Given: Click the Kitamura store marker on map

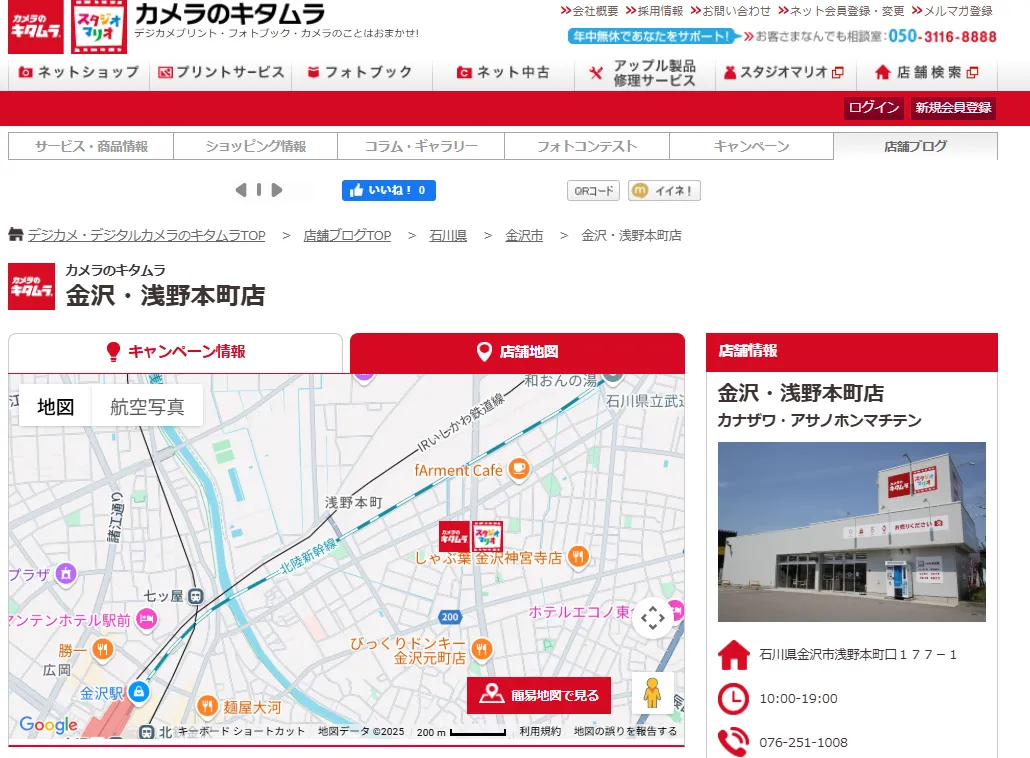Looking at the screenshot, I should [x=471, y=536].
